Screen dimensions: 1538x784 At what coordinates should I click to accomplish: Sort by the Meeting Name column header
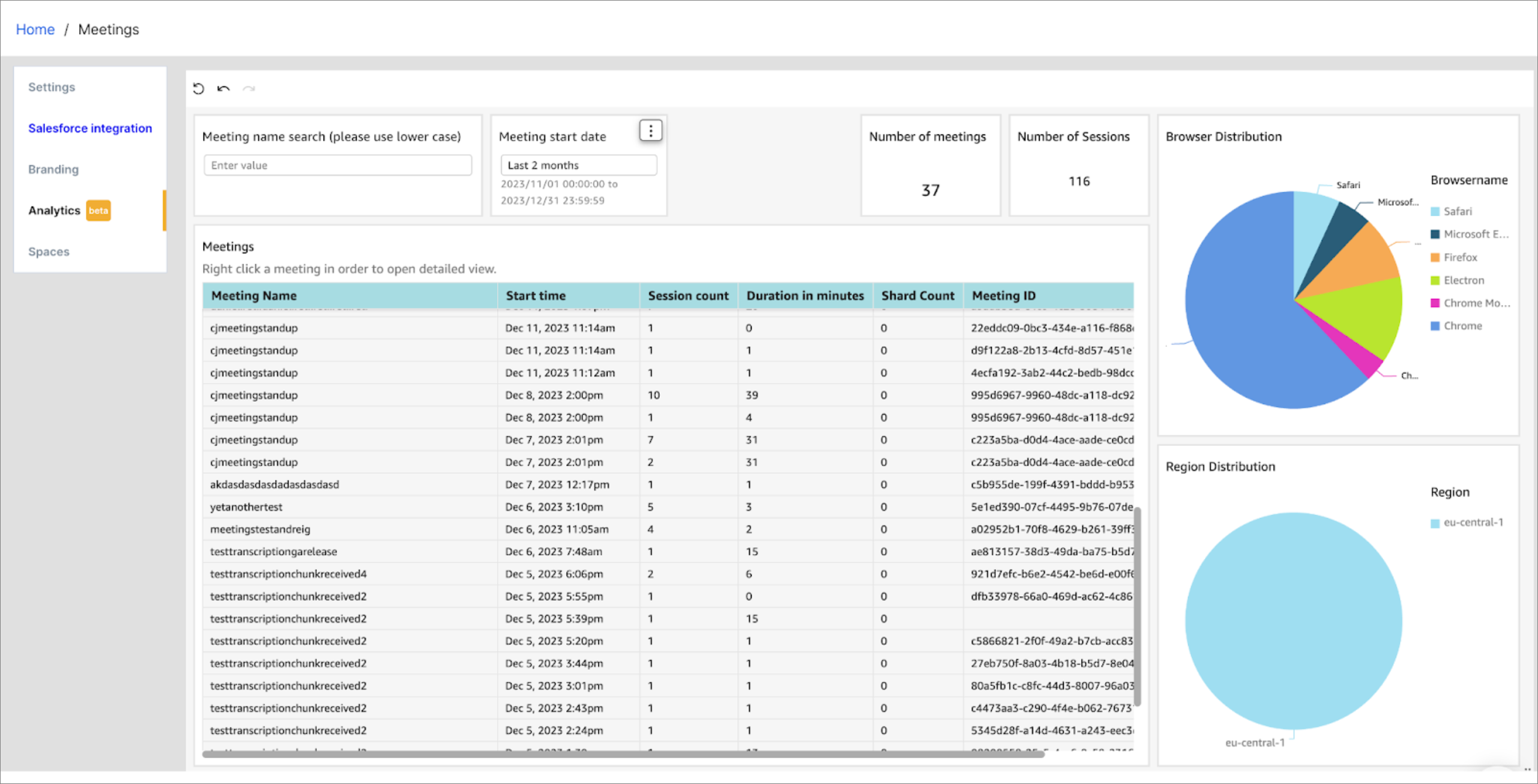coord(254,295)
